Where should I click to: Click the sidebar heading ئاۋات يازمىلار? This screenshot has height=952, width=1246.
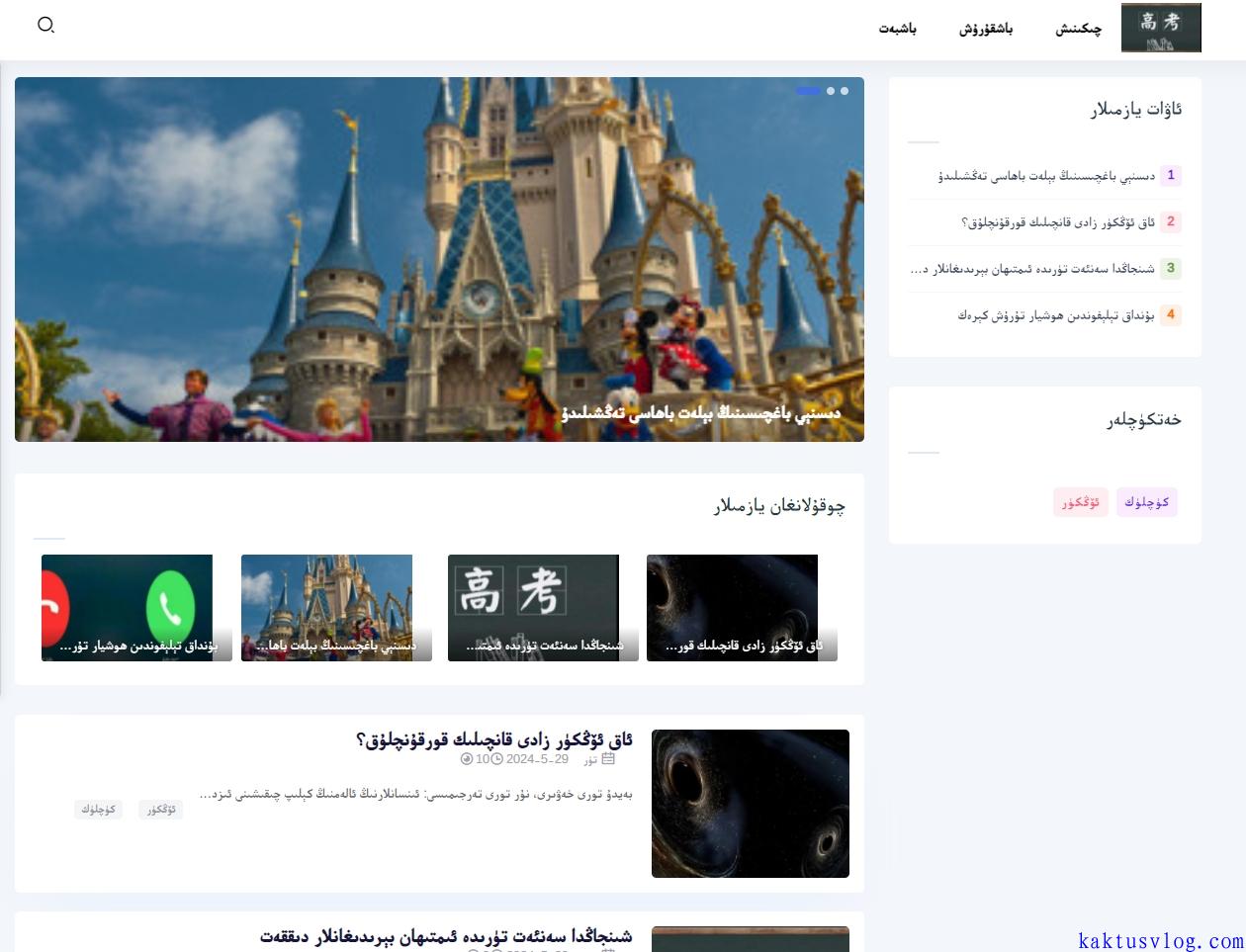click(x=1136, y=110)
